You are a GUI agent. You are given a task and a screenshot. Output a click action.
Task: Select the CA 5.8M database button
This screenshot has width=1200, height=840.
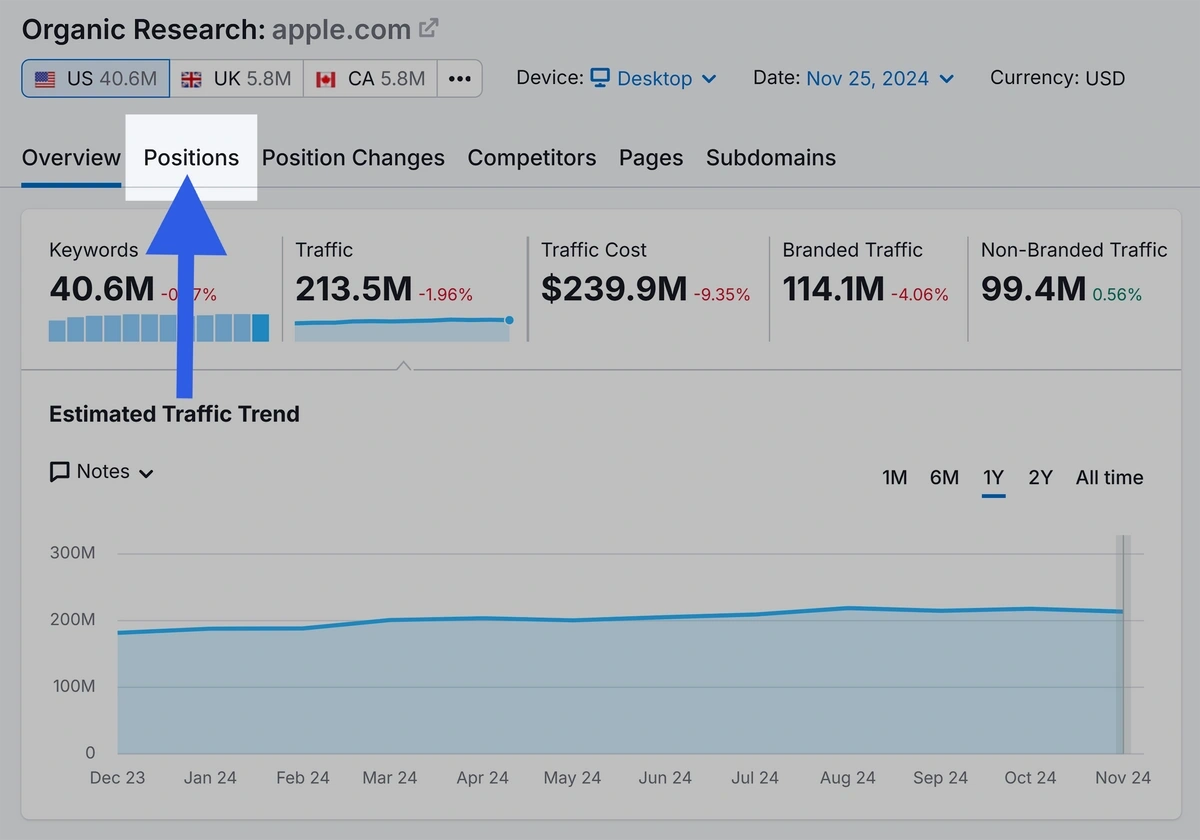[370, 78]
